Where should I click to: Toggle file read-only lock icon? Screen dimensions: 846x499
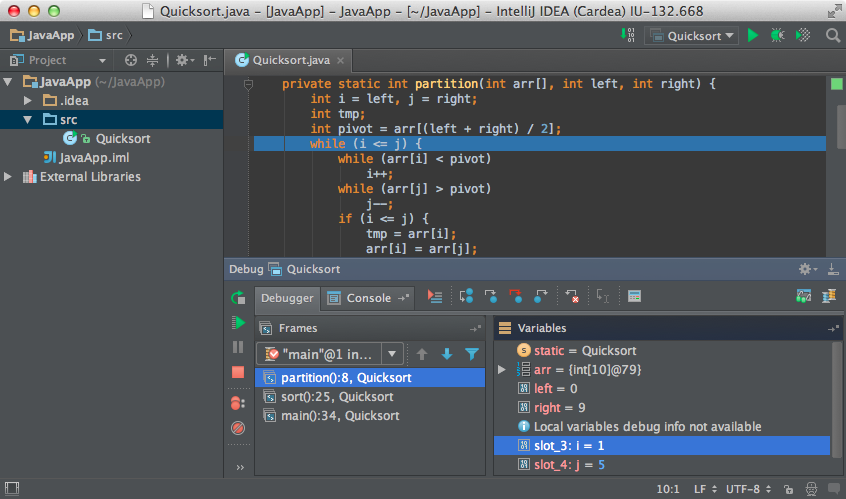coord(788,490)
